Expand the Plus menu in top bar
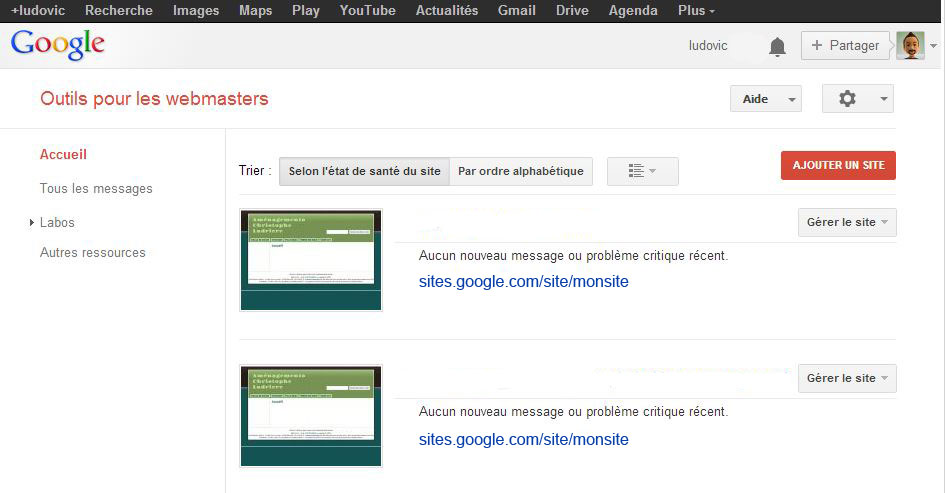This screenshot has width=945, height=493. click(696, 10)
